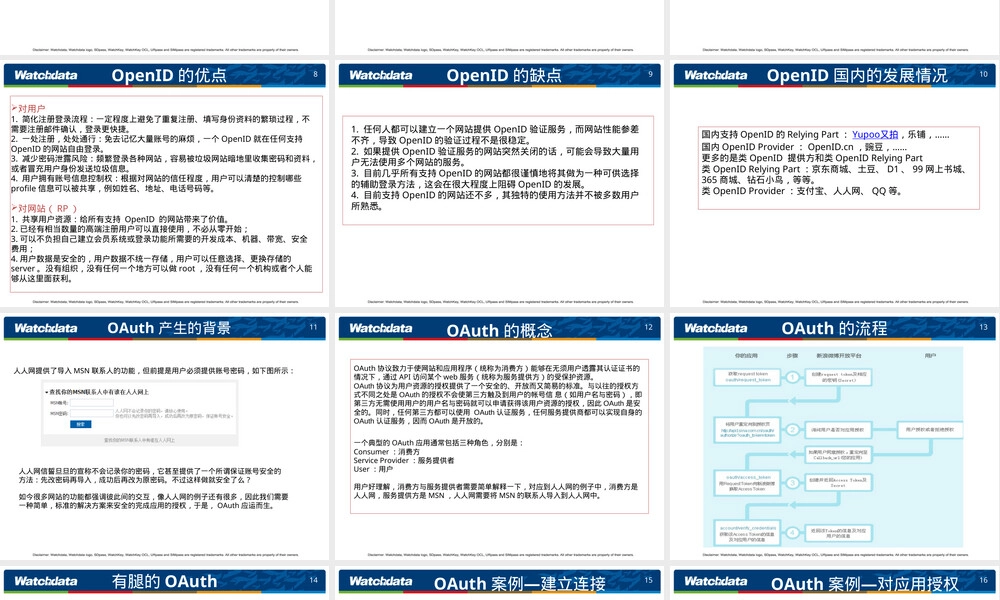
Task: Click 'User ：用户' line on slide 12
Action: tap(373, 469)
